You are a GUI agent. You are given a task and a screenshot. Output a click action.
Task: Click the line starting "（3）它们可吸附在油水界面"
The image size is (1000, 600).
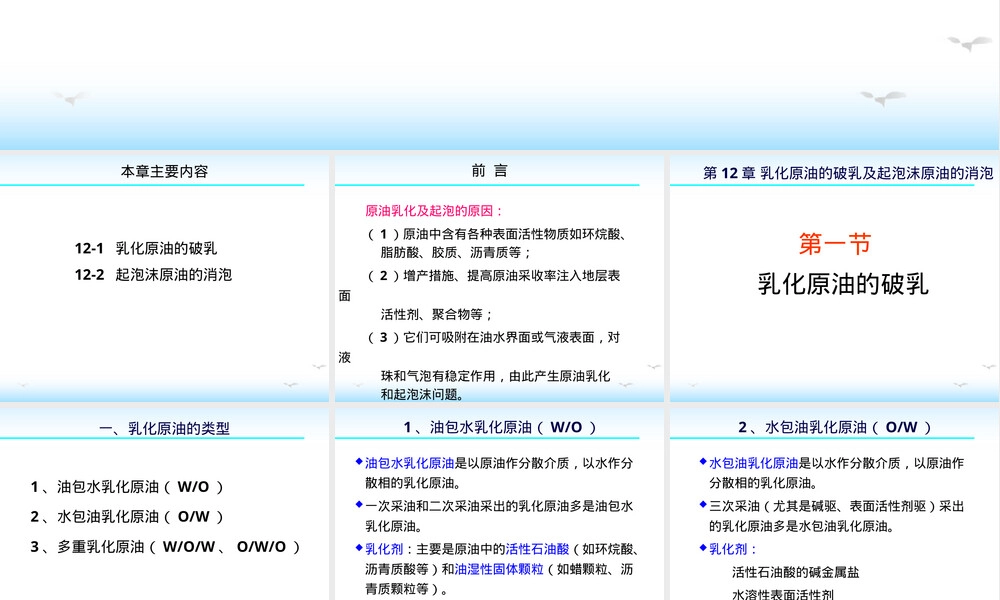coord(494,337)
